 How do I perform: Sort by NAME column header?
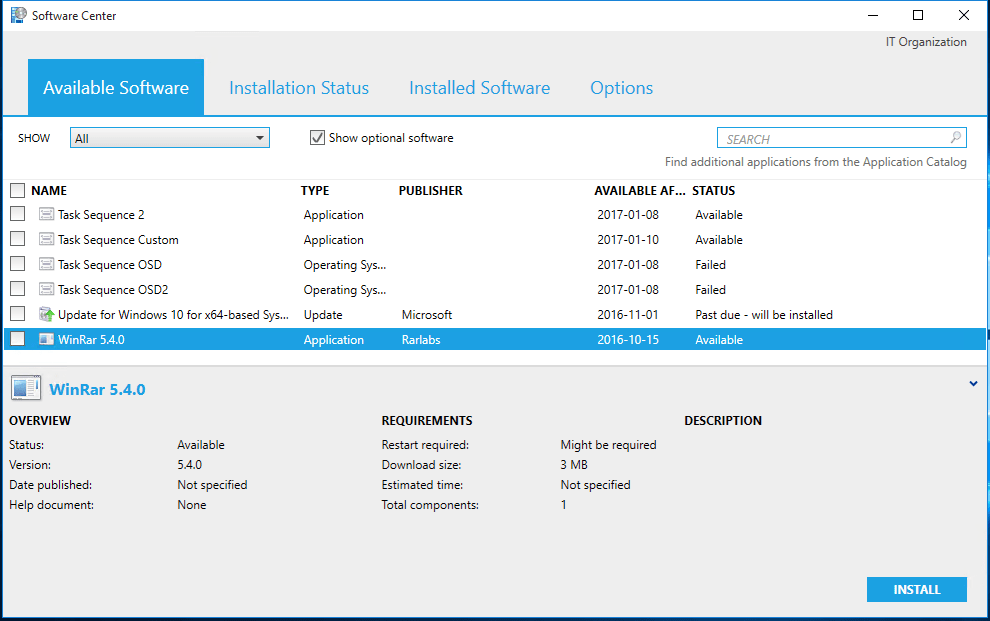pyautogui.click(x=49, y=191)
